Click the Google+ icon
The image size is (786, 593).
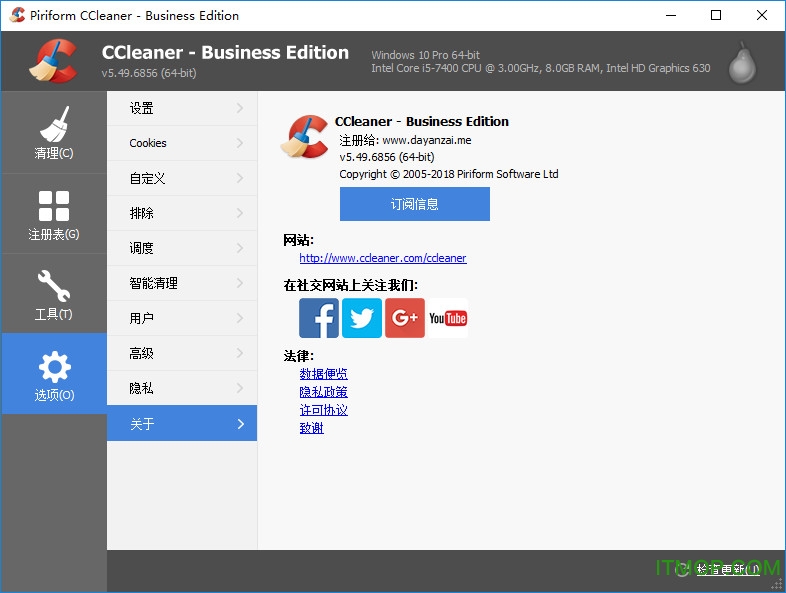(405, 318)
